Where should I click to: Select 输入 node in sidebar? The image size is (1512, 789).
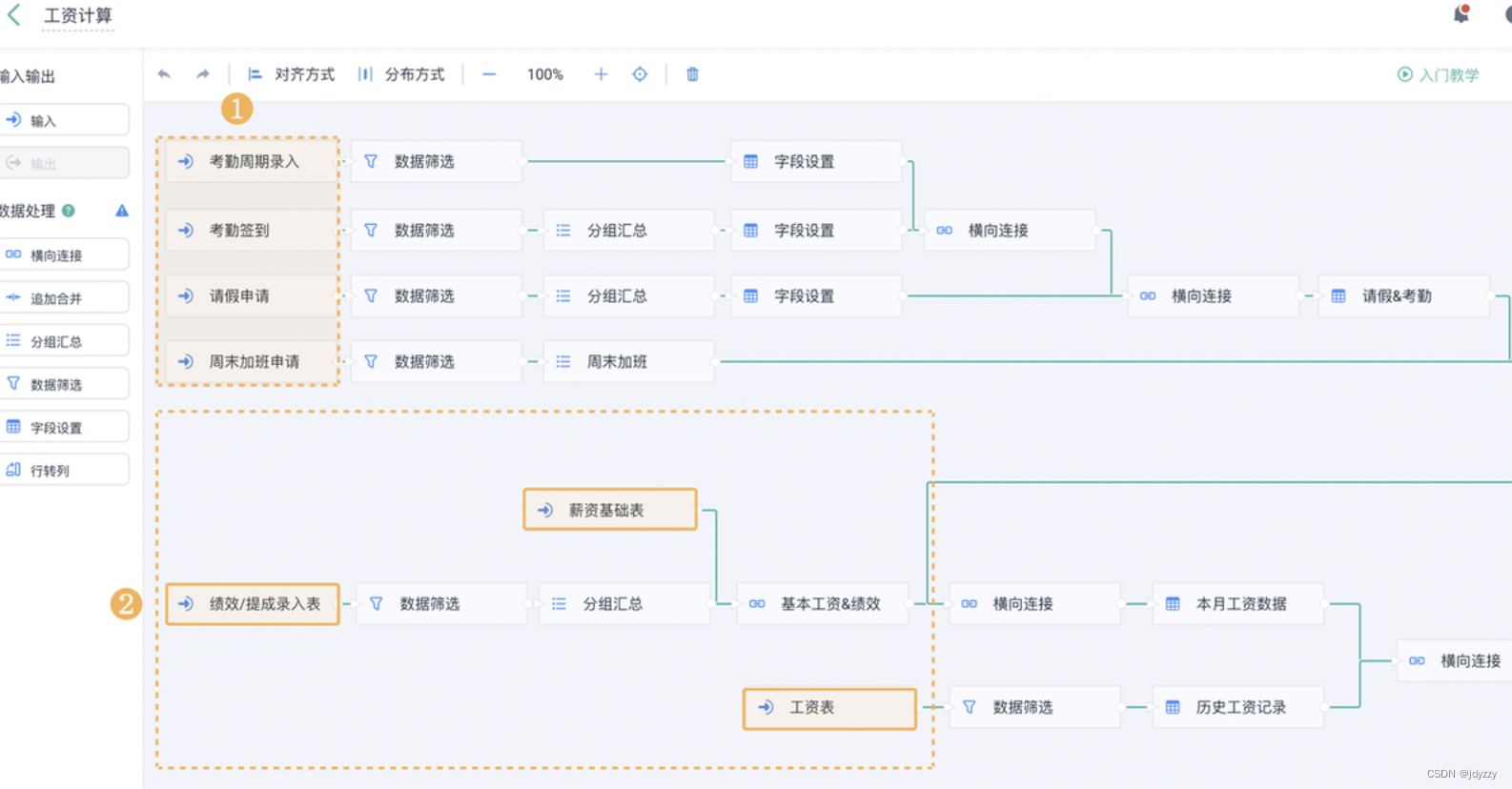coord(63,120)
